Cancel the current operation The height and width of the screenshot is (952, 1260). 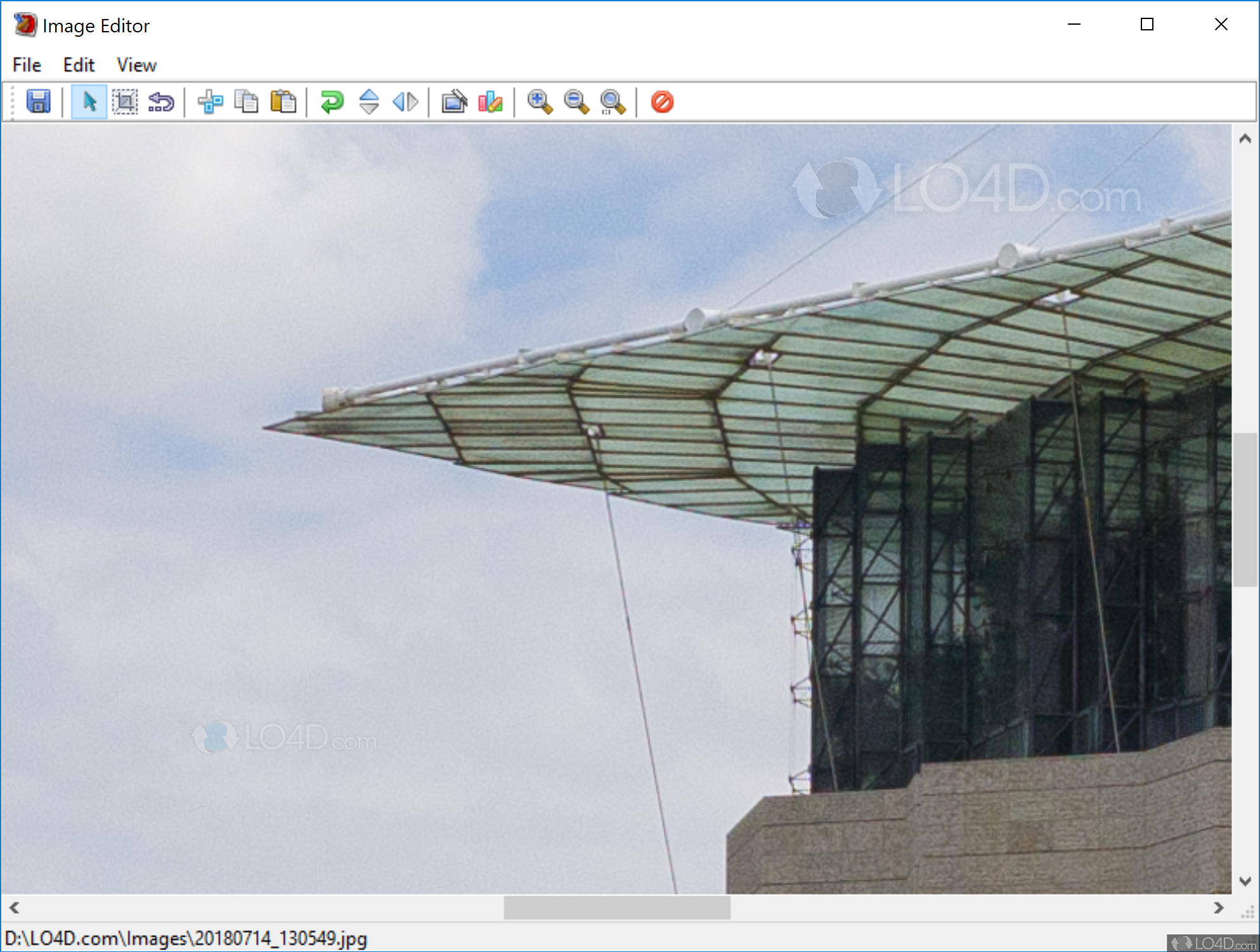pyautogui.click(x=662, y=101)
